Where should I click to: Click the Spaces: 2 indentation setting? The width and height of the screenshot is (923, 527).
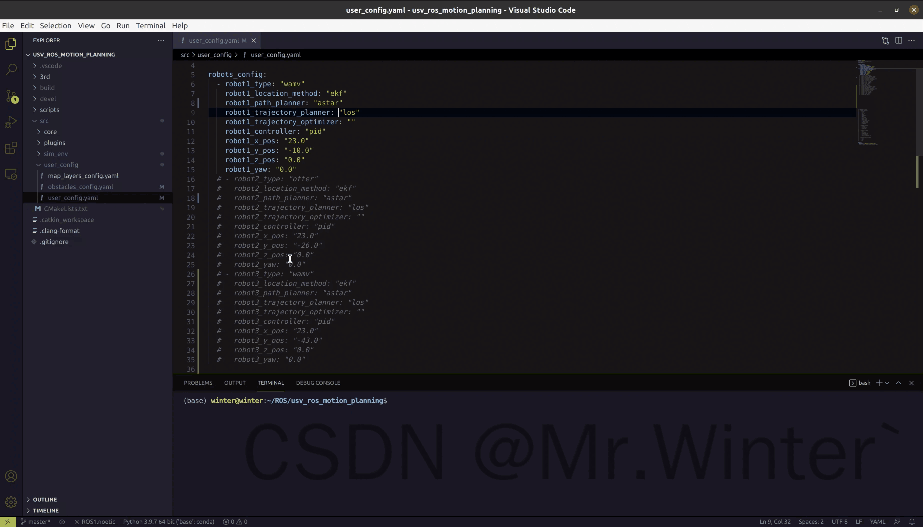click(811, 522)
